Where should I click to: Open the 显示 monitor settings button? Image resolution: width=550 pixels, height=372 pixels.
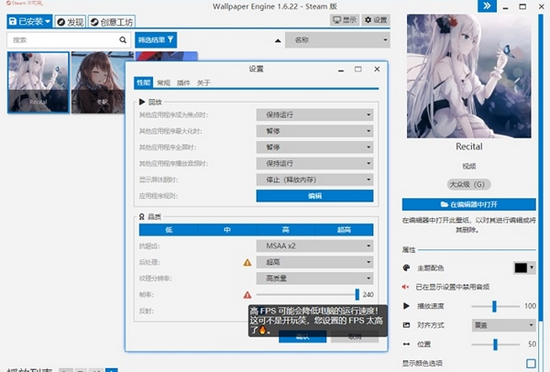coord(344,20)
